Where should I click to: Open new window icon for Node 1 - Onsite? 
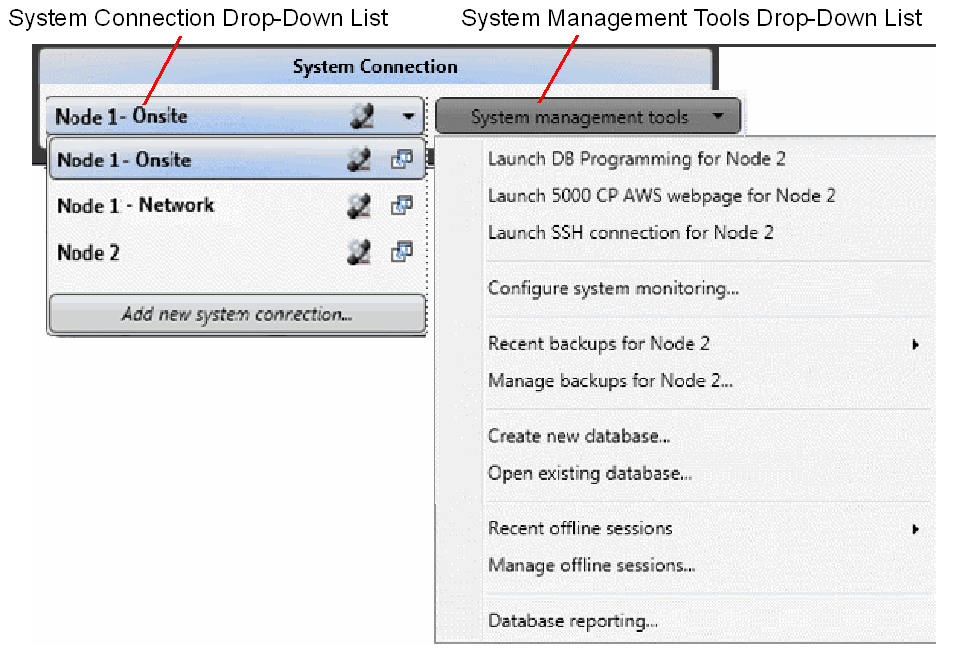pos(402,159)
